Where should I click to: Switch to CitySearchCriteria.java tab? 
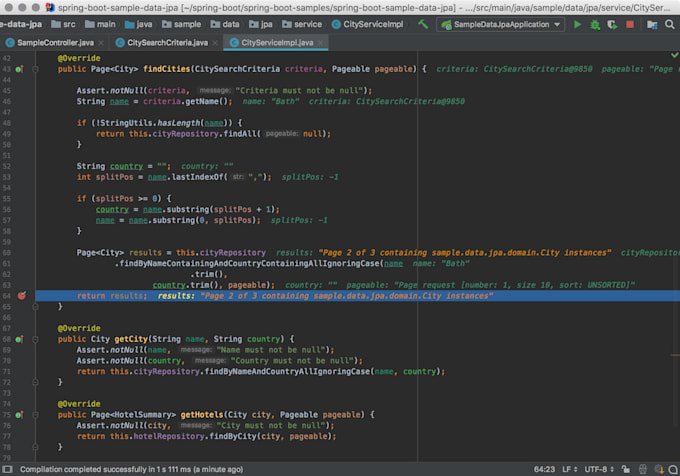tap(167, 42)
